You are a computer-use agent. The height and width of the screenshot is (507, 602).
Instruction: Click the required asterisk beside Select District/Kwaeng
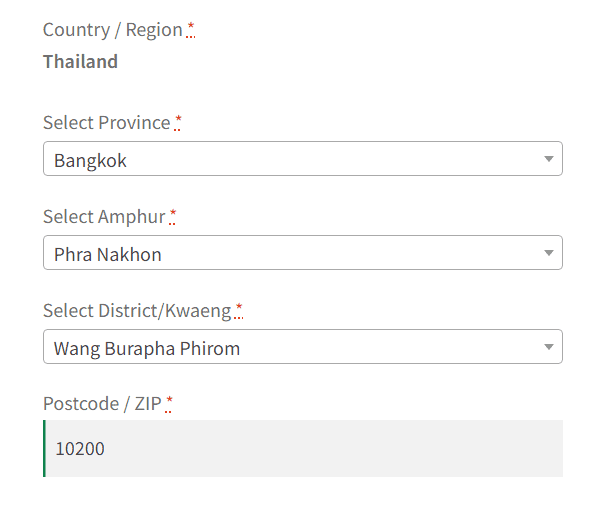coord(238,310)
